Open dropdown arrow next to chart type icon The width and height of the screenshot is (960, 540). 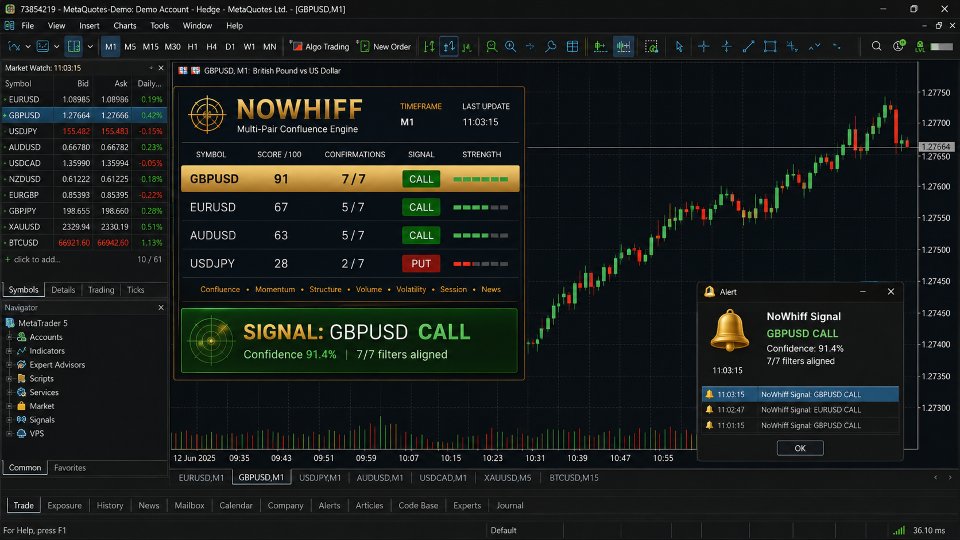[x=28, y=47]
